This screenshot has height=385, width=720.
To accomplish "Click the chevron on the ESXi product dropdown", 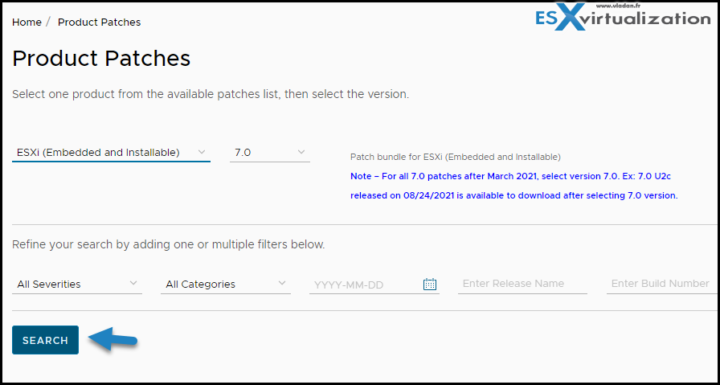I will [201, 152].
